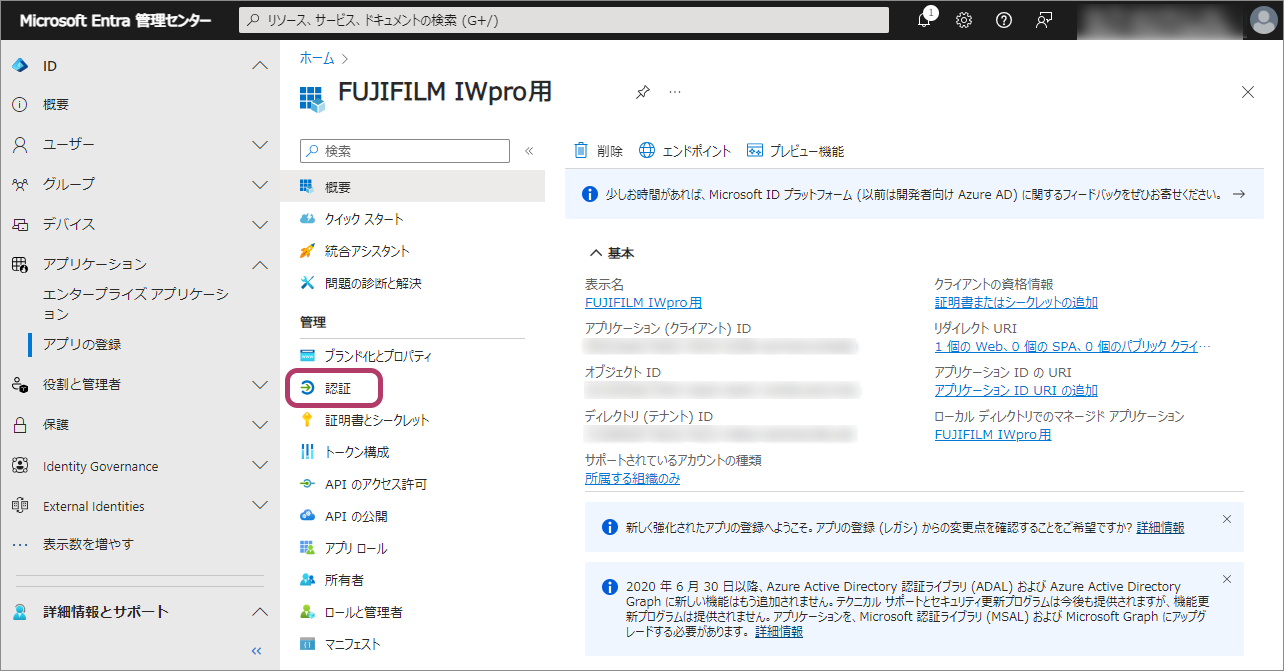Image resolution: width=1284 pixels, height=671 pixels.
Task: Click 証明書またはシークレットの追加 link
Action: 1016,303
